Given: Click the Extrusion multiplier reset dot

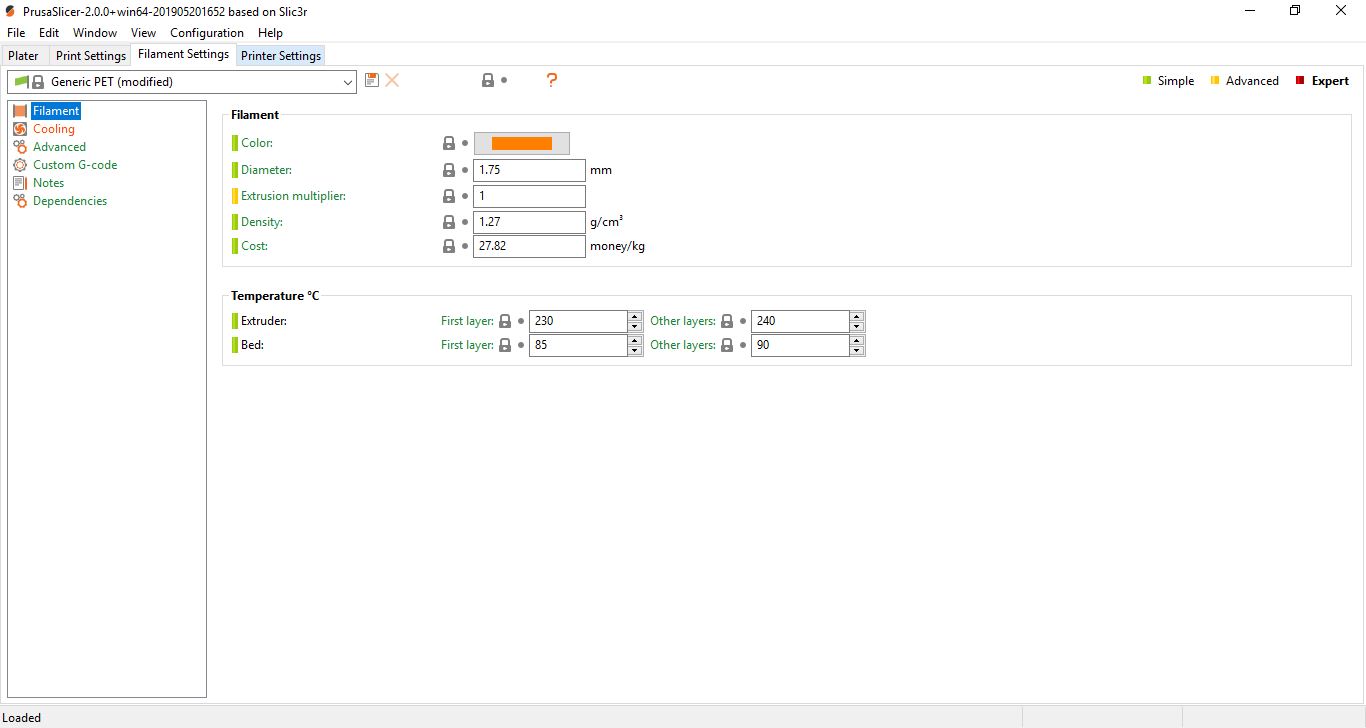Looking at the screenshot, I should tap(465, 196).
